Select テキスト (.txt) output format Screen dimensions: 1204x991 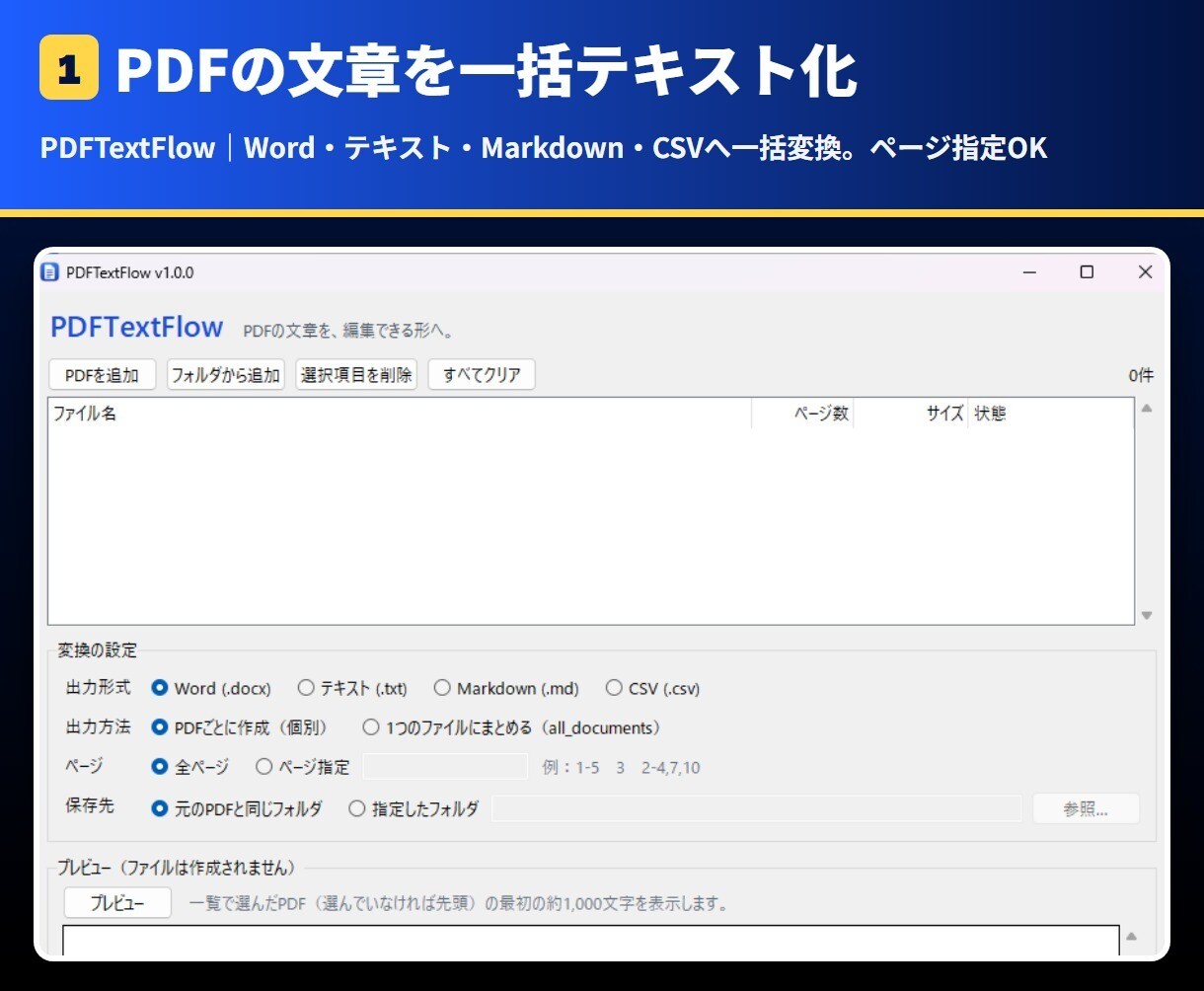[x=352, y=689]
